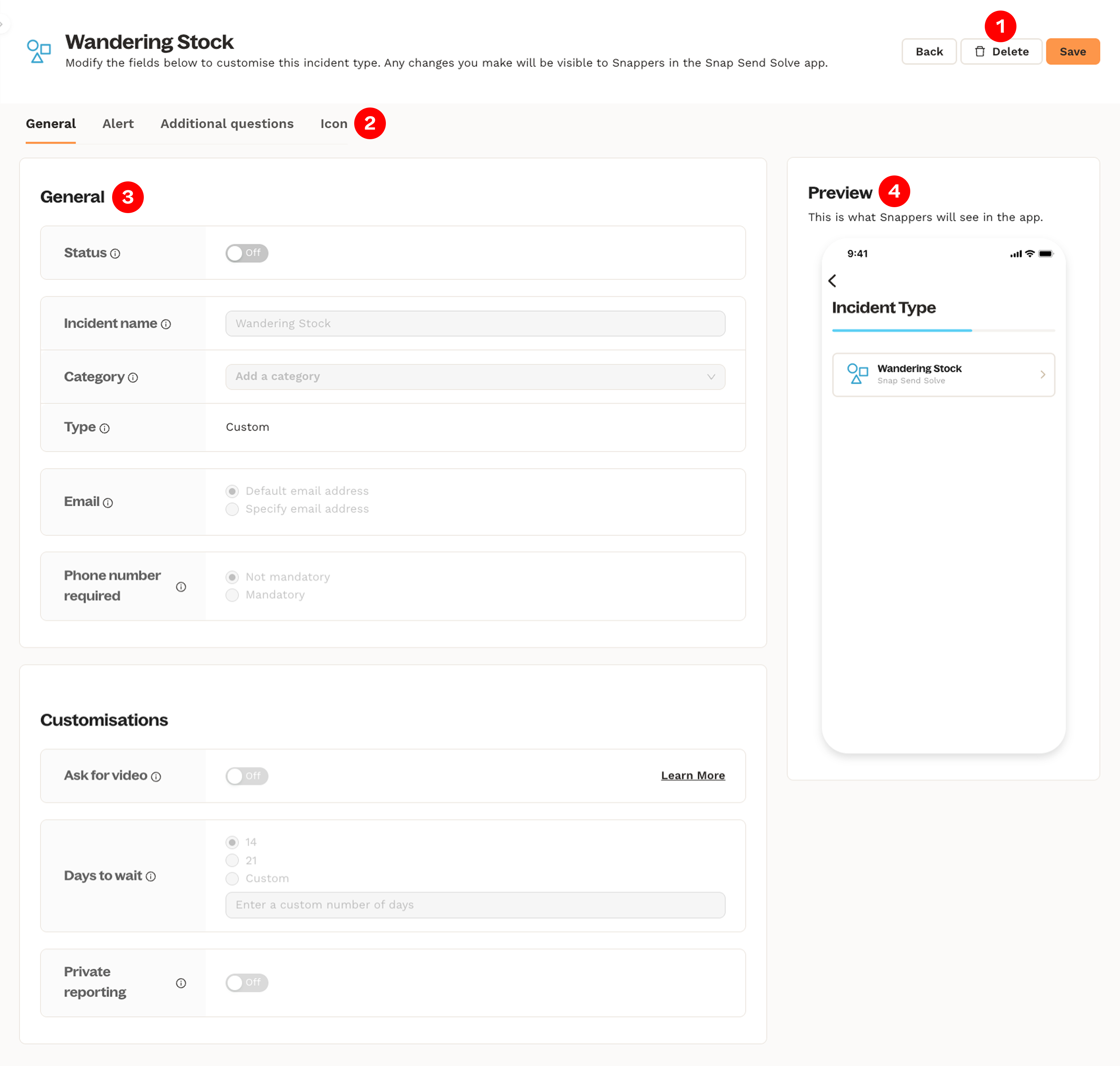Click the Phone number required info icon
This screenshot has width=1120, height=1066.
[181, 586]
